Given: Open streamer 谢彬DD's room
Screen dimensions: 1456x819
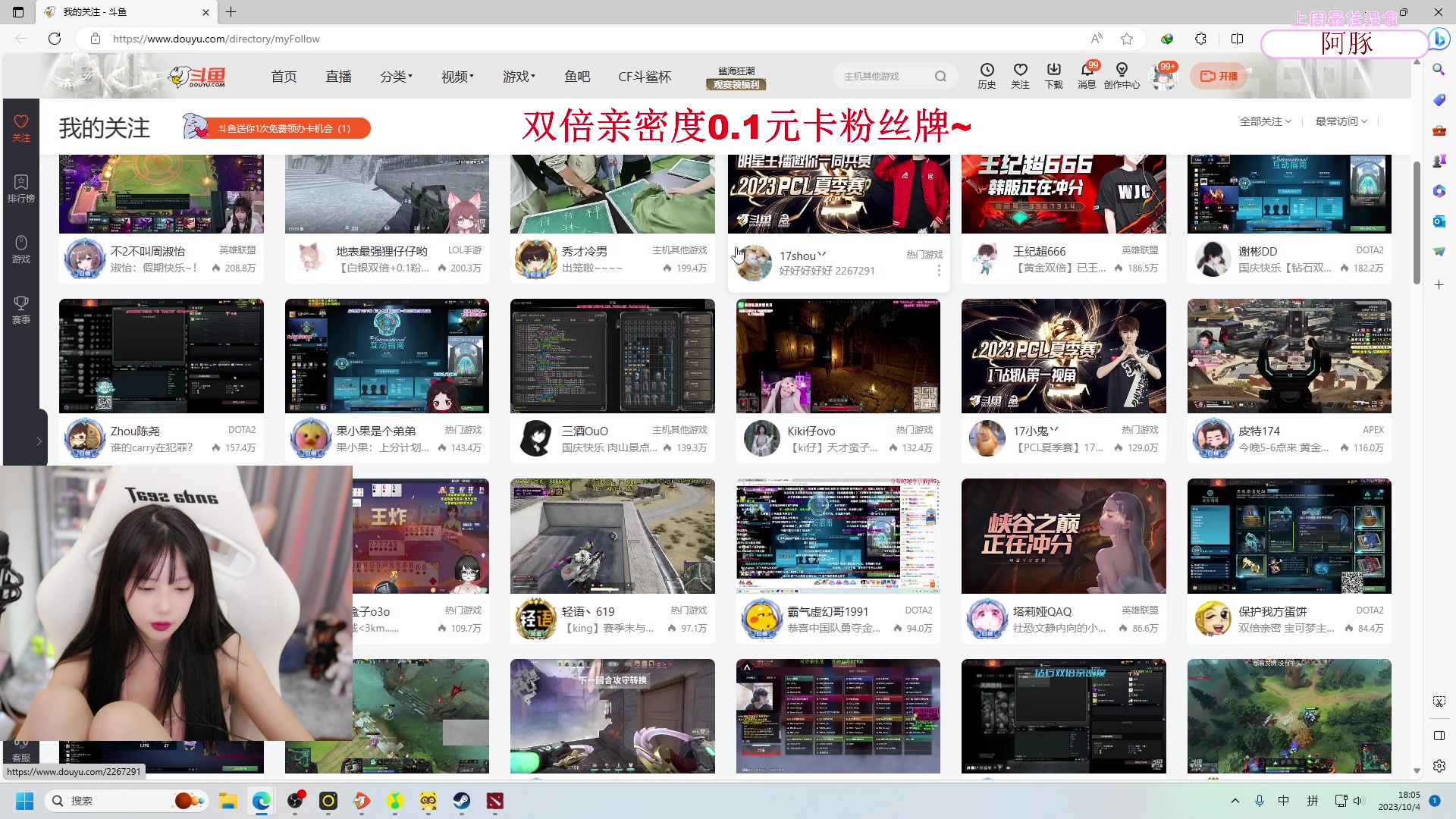Looking at the screenshot, I should click(1257, 251).
